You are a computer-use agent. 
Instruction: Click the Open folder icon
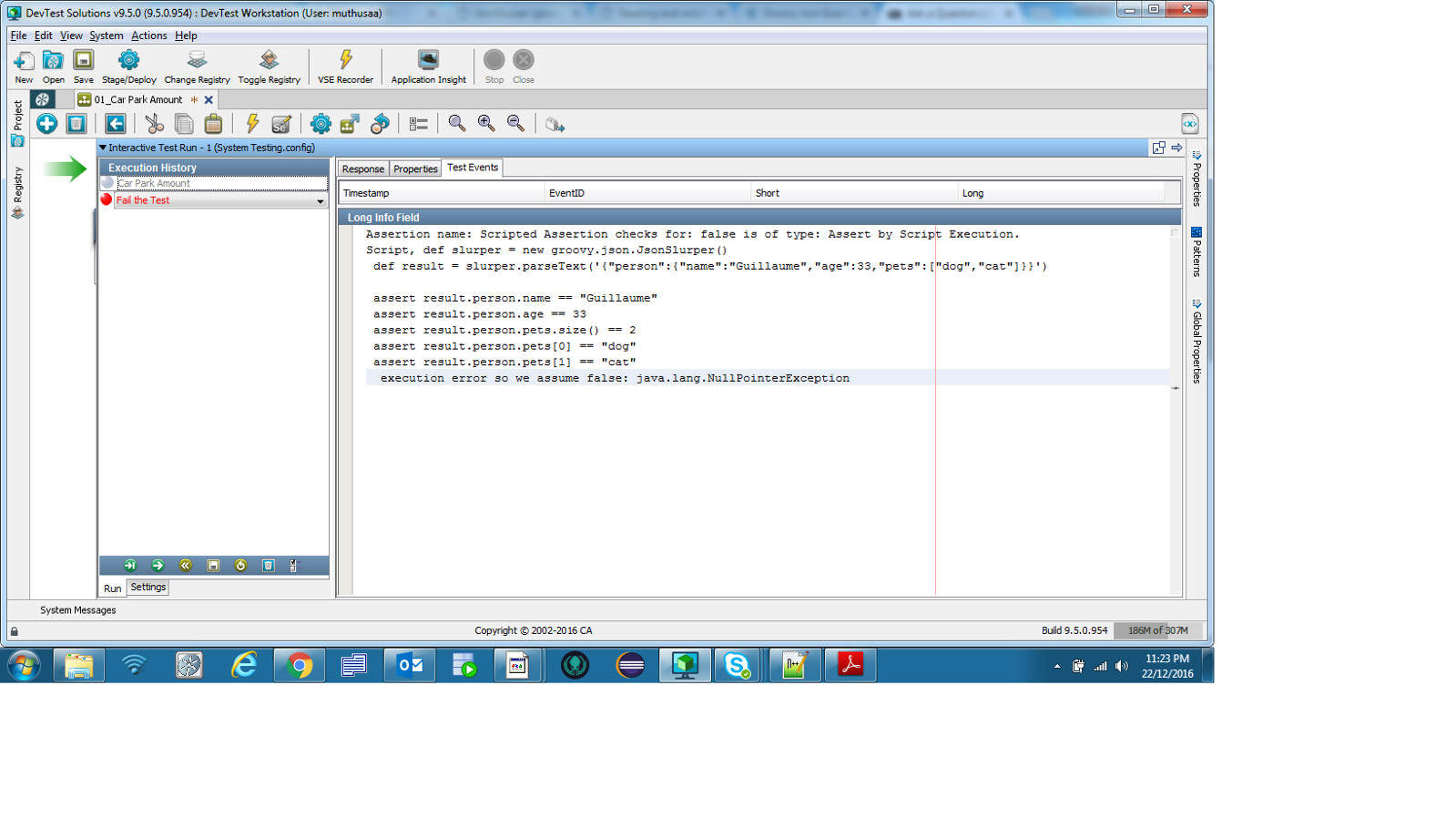53,61
